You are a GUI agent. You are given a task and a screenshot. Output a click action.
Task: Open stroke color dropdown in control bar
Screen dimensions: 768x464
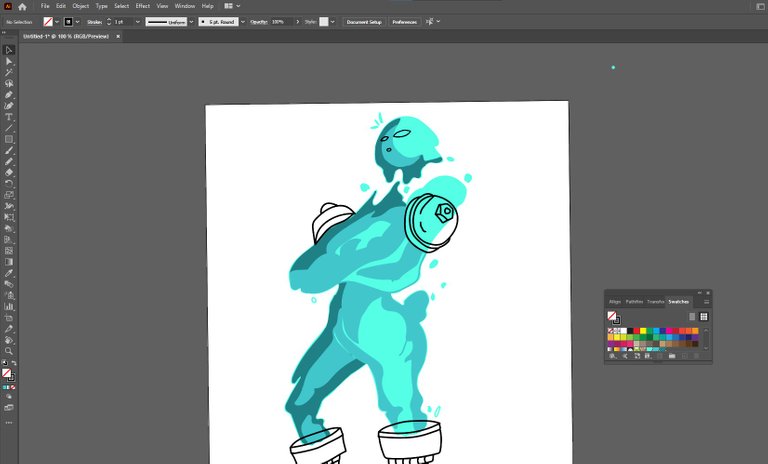tap(77, 22)
